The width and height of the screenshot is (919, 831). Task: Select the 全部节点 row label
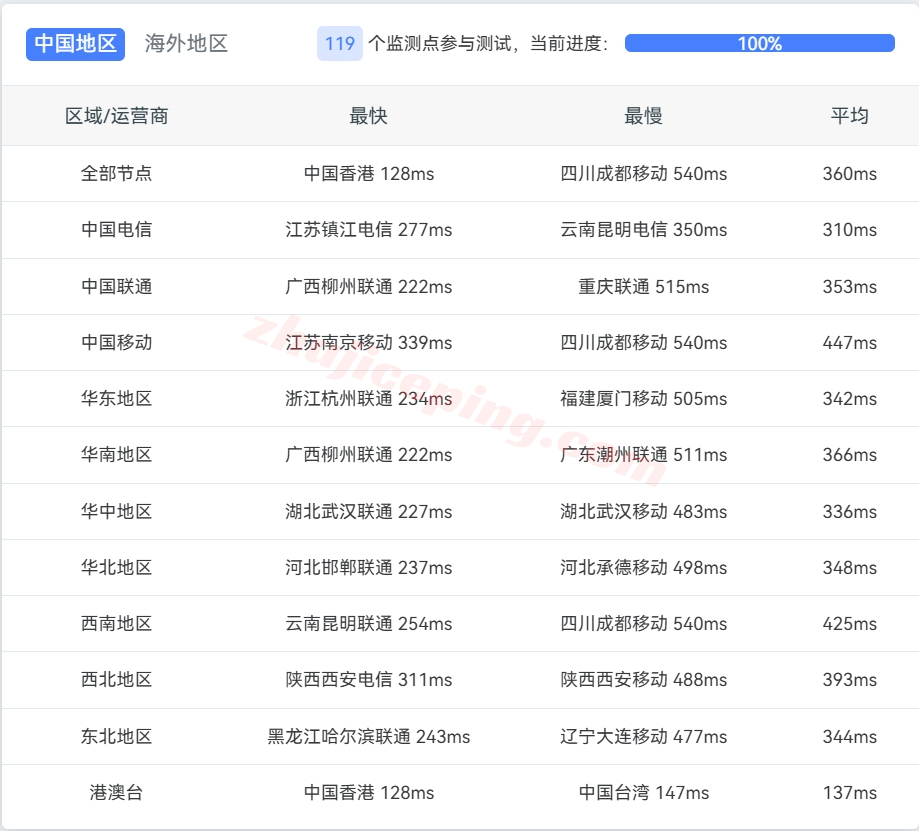(x=117, y=173)
